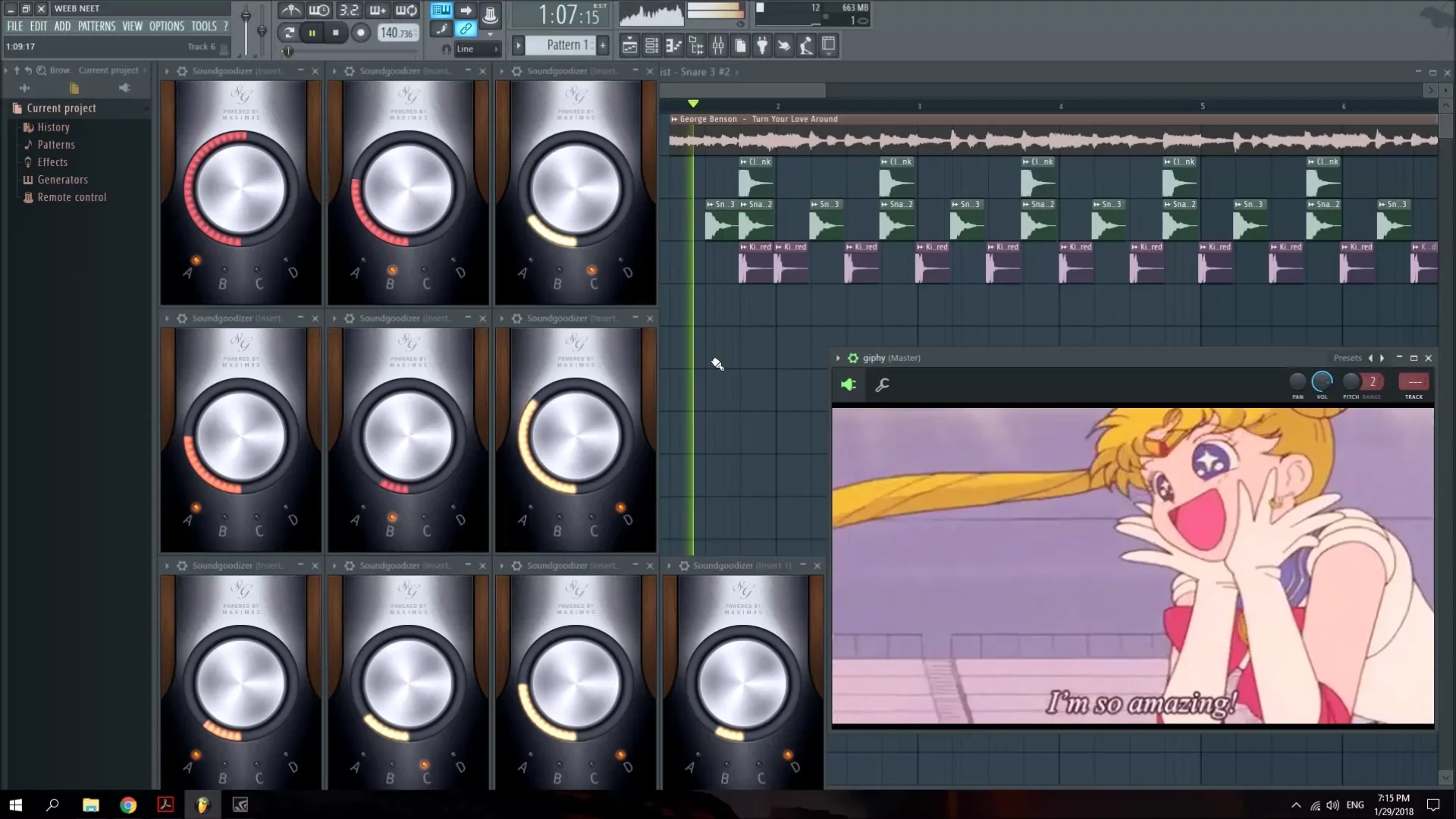Toggle pattern/song playback mode
This screenshot has height=819, width=1456.
(442, 10)
